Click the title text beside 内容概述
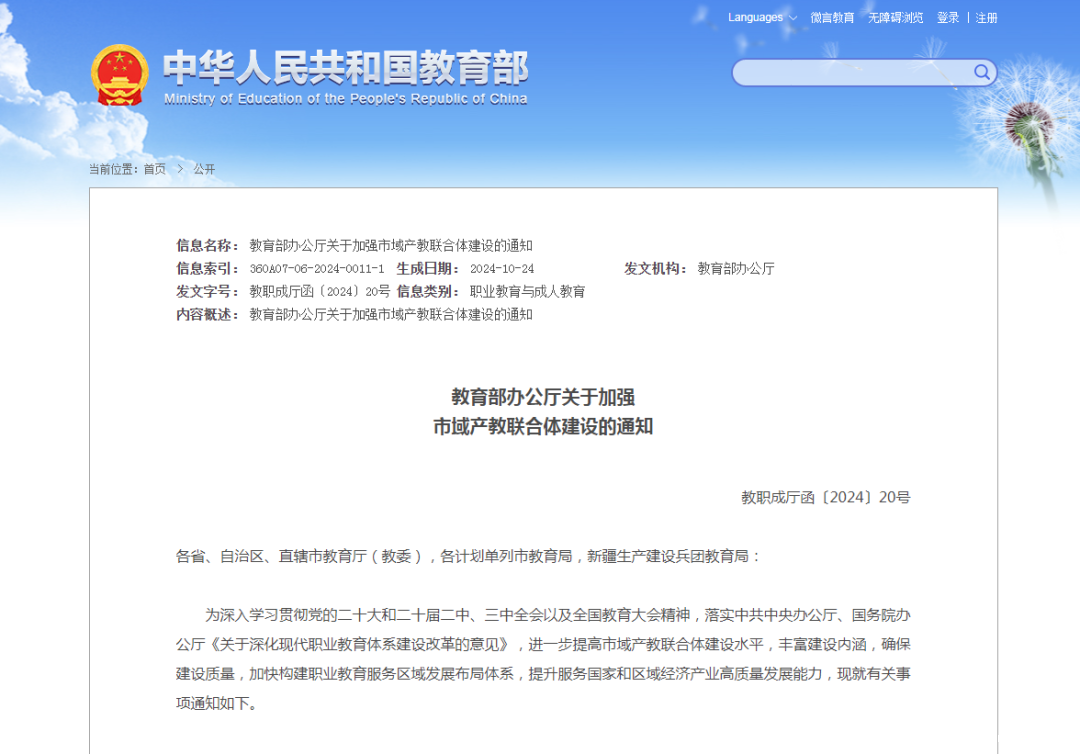The width and height of the screenshot is (1080, 754). coord(391,315)
